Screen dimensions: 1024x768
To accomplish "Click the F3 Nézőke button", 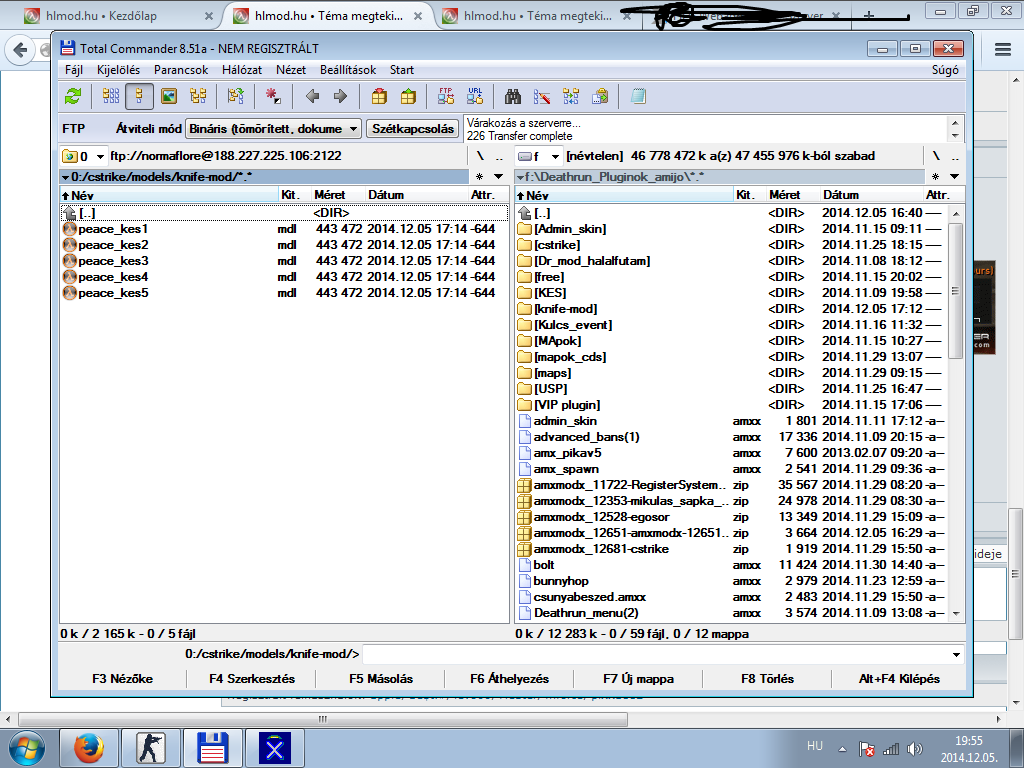I will [122, 679].
